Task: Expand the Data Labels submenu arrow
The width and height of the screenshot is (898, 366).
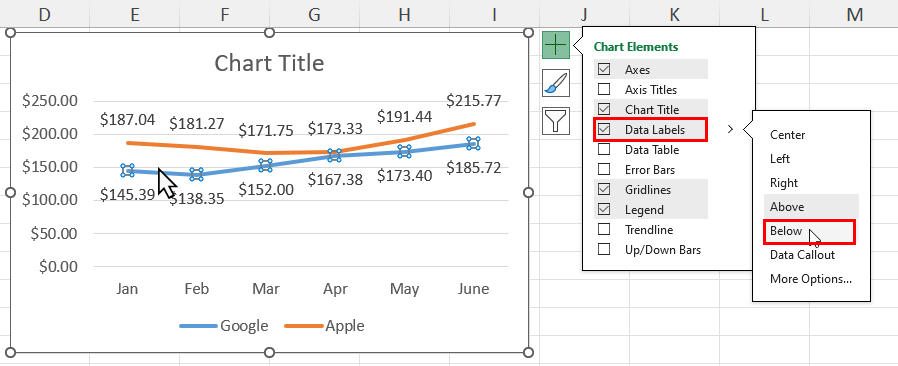Action: pos(730,129)
